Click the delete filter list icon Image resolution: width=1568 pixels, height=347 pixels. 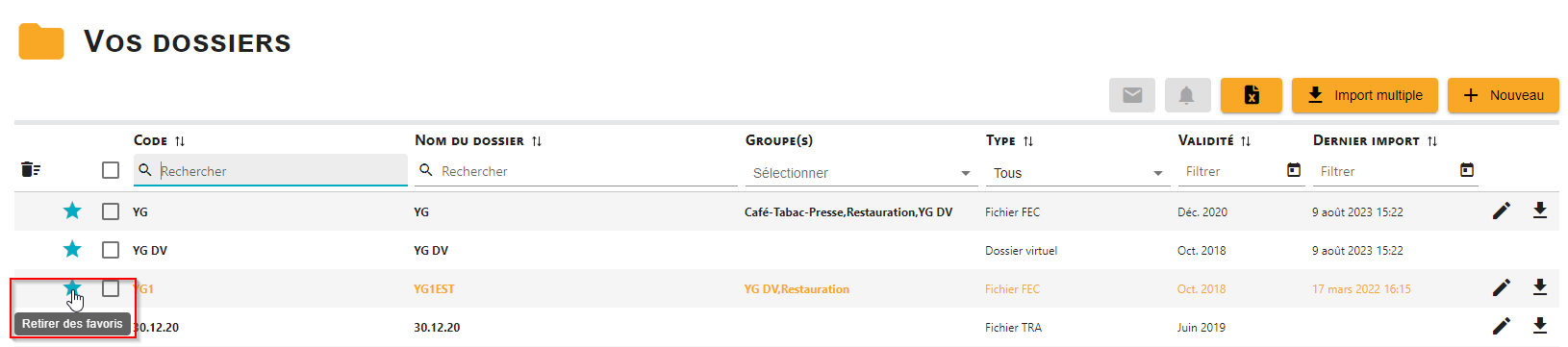click(x=31, y=170)
